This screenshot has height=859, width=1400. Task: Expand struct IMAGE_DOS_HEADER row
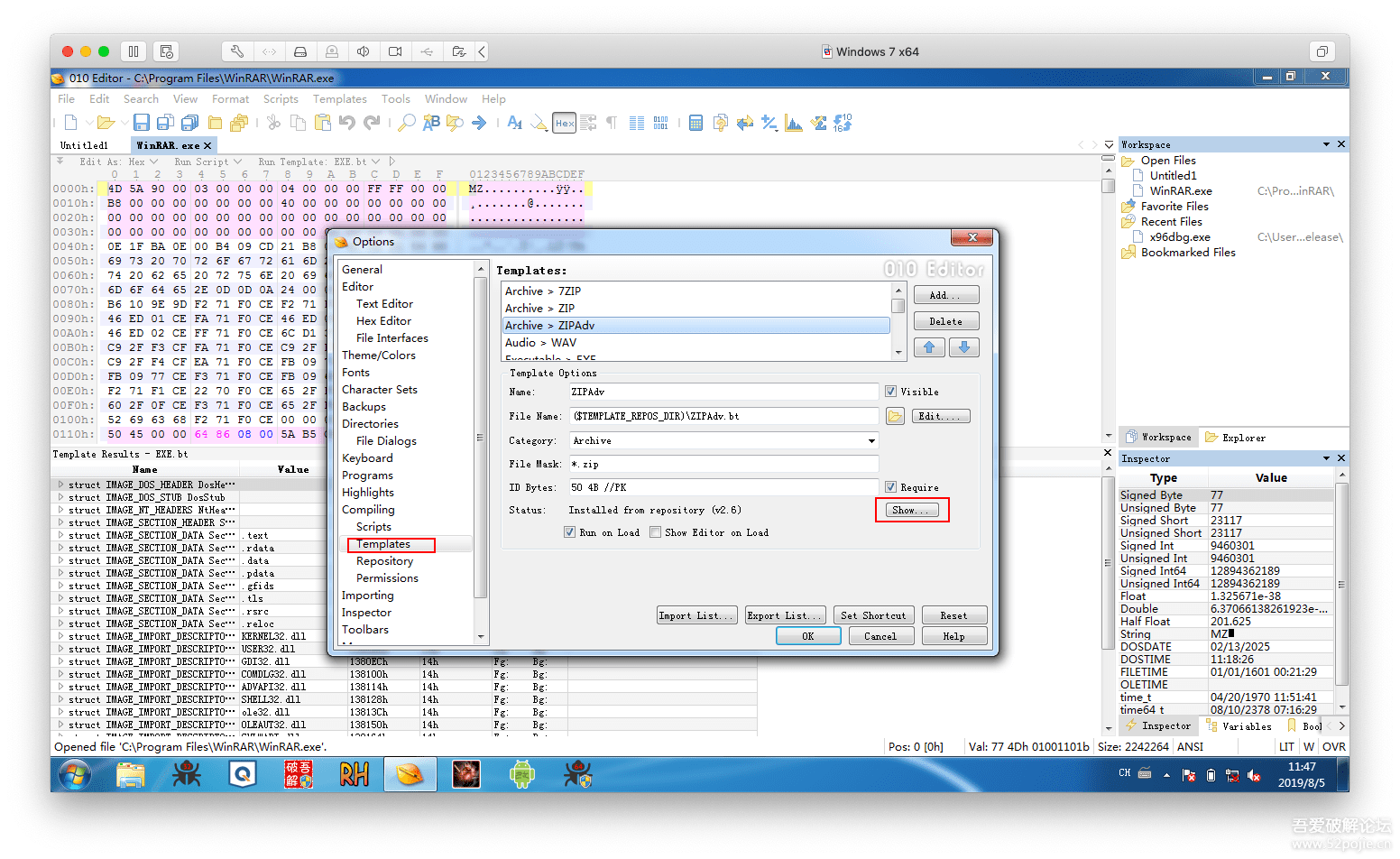(x=61, y=485)
